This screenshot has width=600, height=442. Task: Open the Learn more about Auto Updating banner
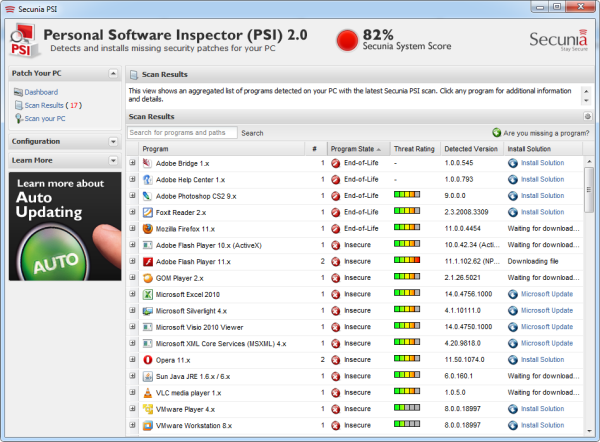pyautogui.click(x=65, y=226)
